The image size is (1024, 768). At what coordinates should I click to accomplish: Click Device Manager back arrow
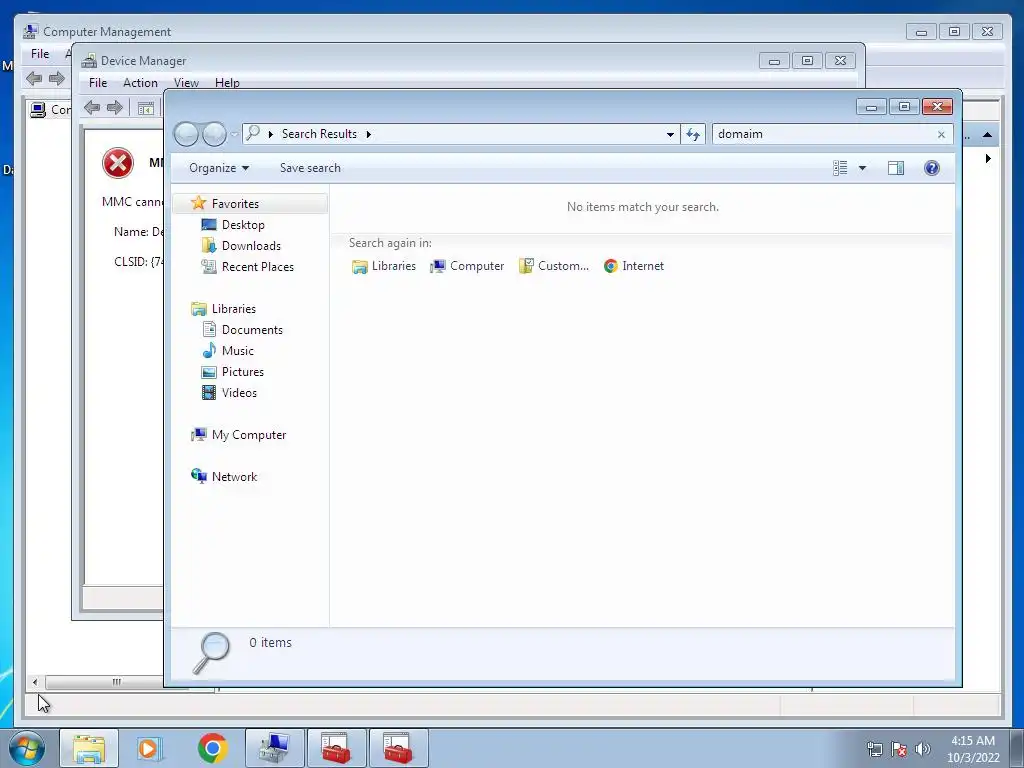pos(92,108)
